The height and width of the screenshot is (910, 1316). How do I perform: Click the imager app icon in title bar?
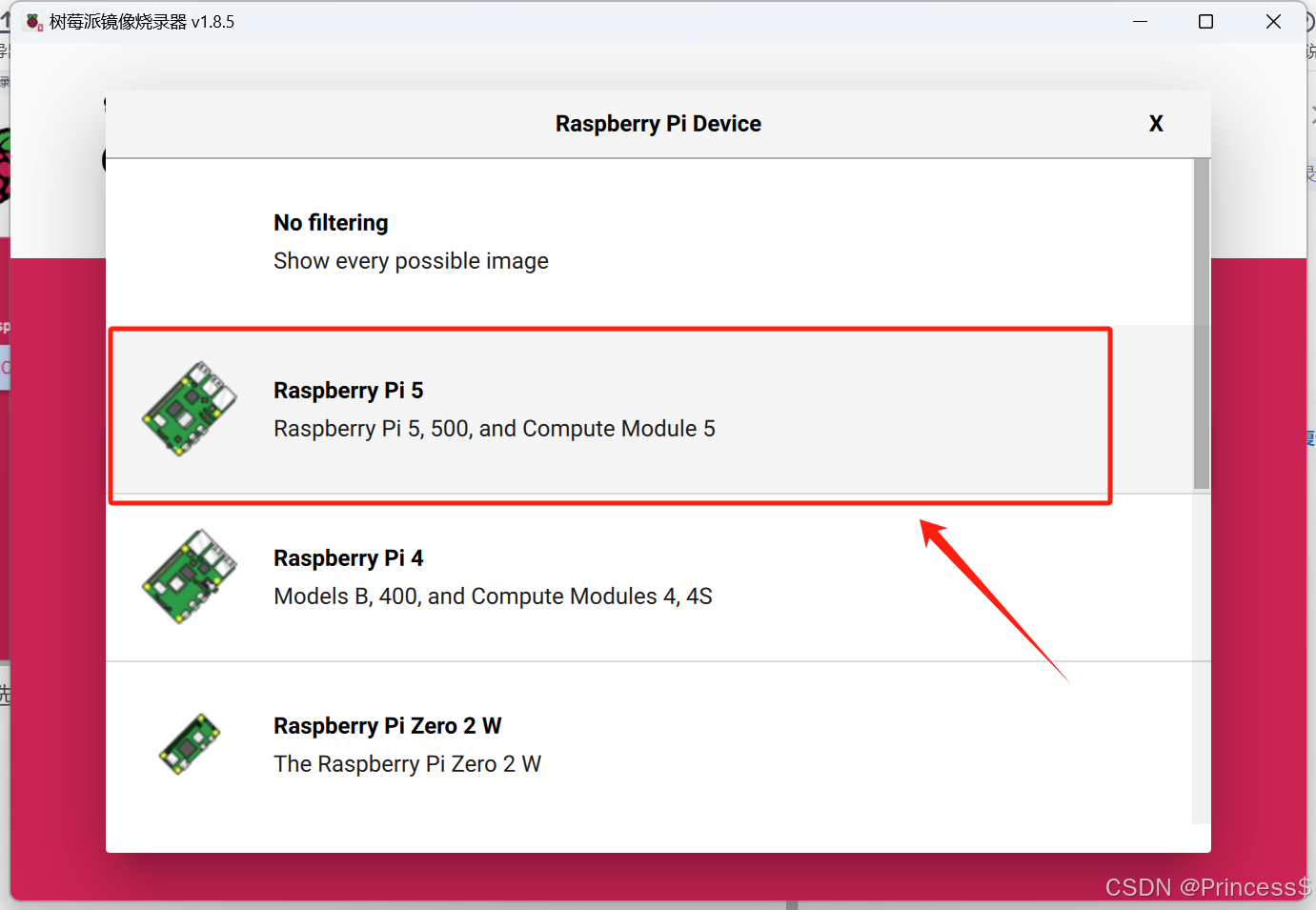coord(34,21)
